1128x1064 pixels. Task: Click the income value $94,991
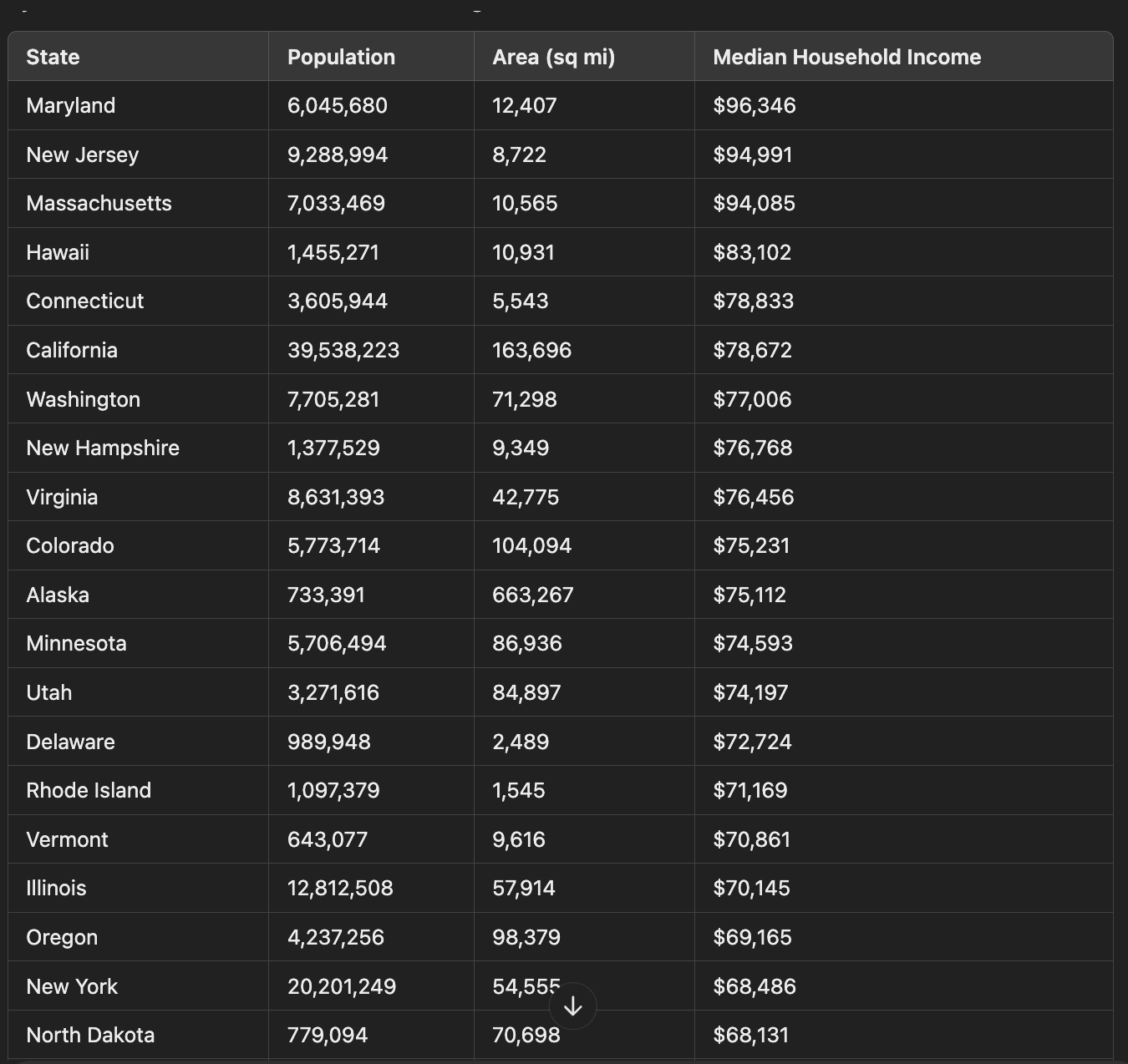point(753,155)
